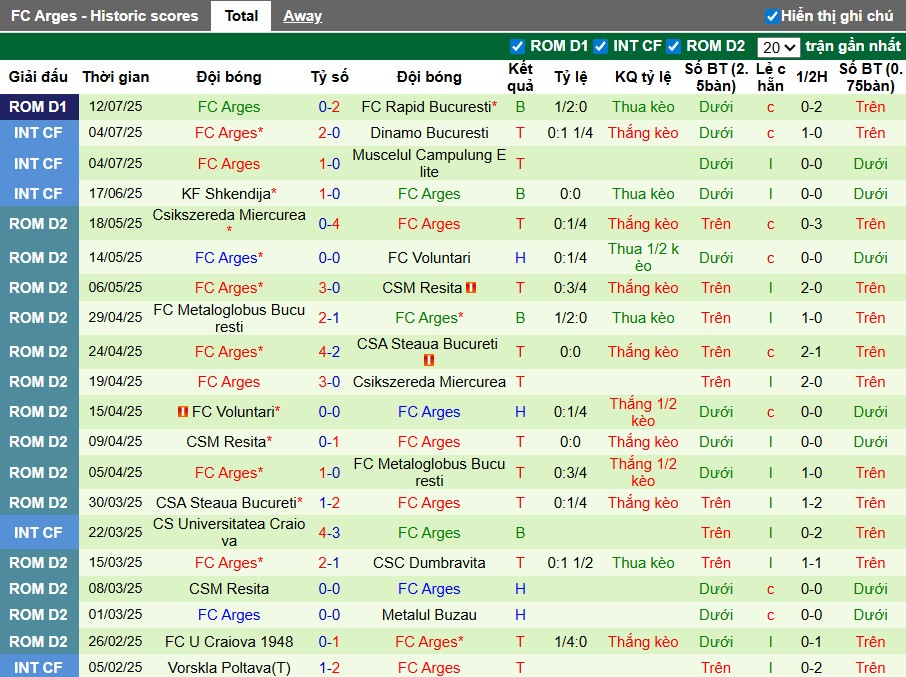The image size is (906, 677).
Task: Open Muscelul Campulung Elite team link
Action: point(429,163)
